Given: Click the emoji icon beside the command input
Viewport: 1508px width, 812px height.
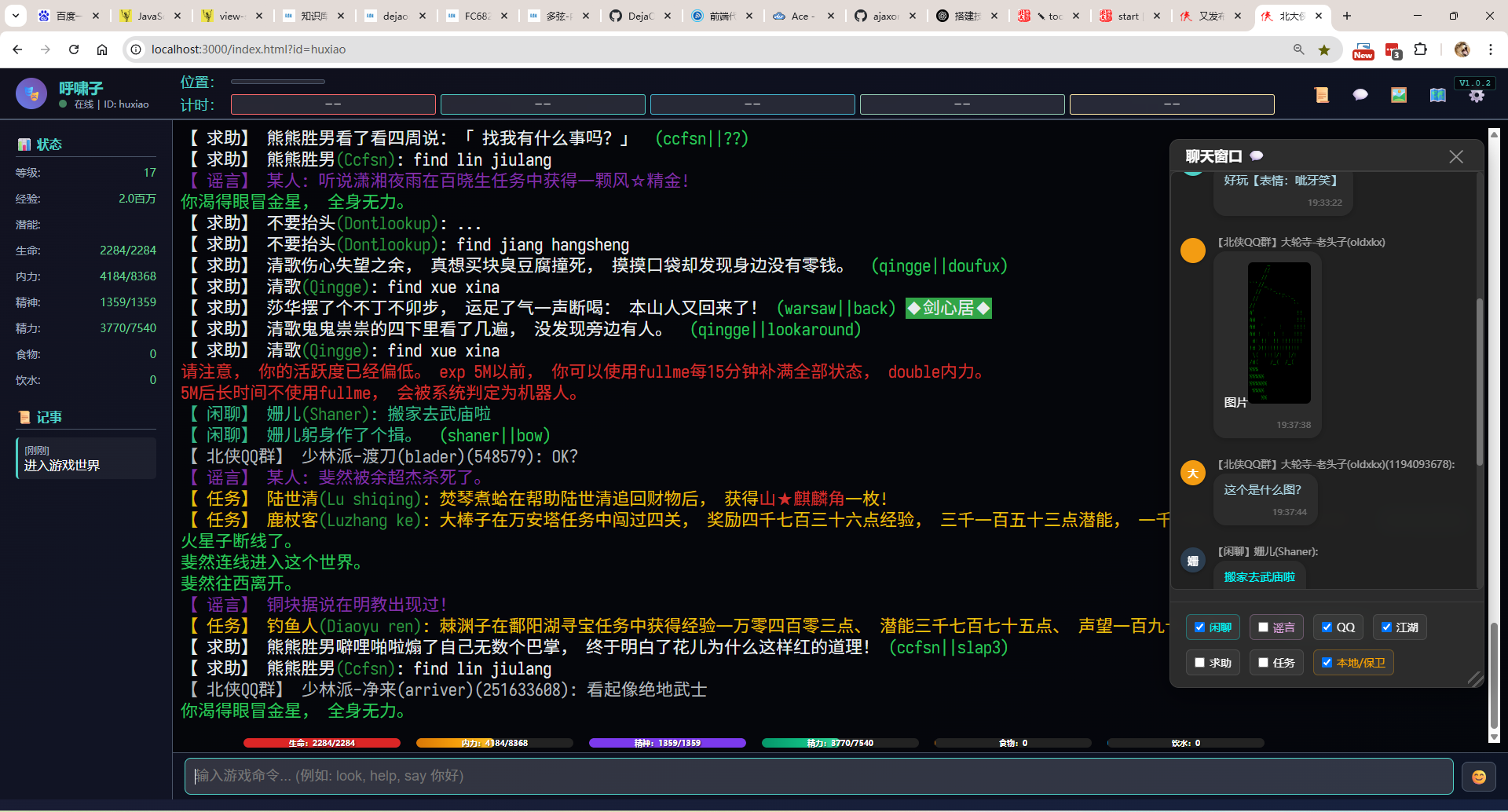Looking at the screenshot, I should [x=1478, y=776].
